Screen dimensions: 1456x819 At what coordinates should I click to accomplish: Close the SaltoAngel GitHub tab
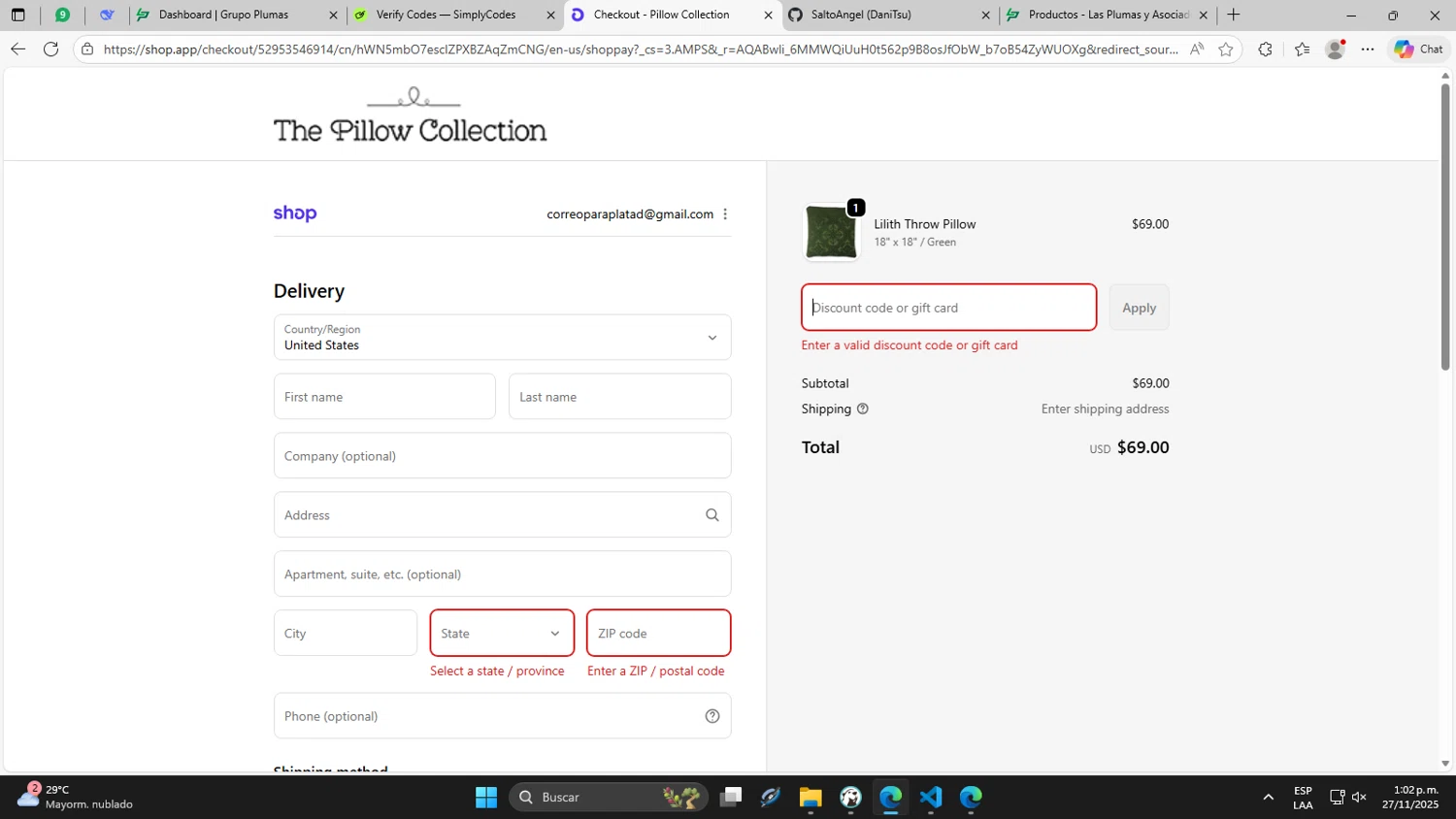(x=985, y=16)
